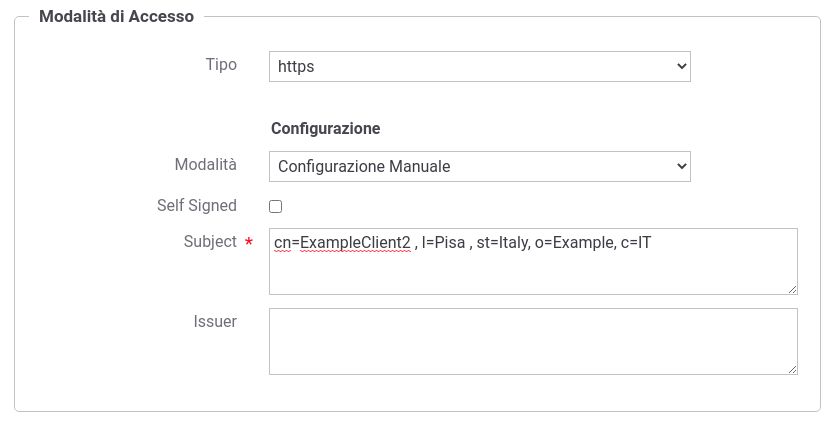833x424 pixels.
Task: Click the Self Signed label
Action: click(197, 205)
